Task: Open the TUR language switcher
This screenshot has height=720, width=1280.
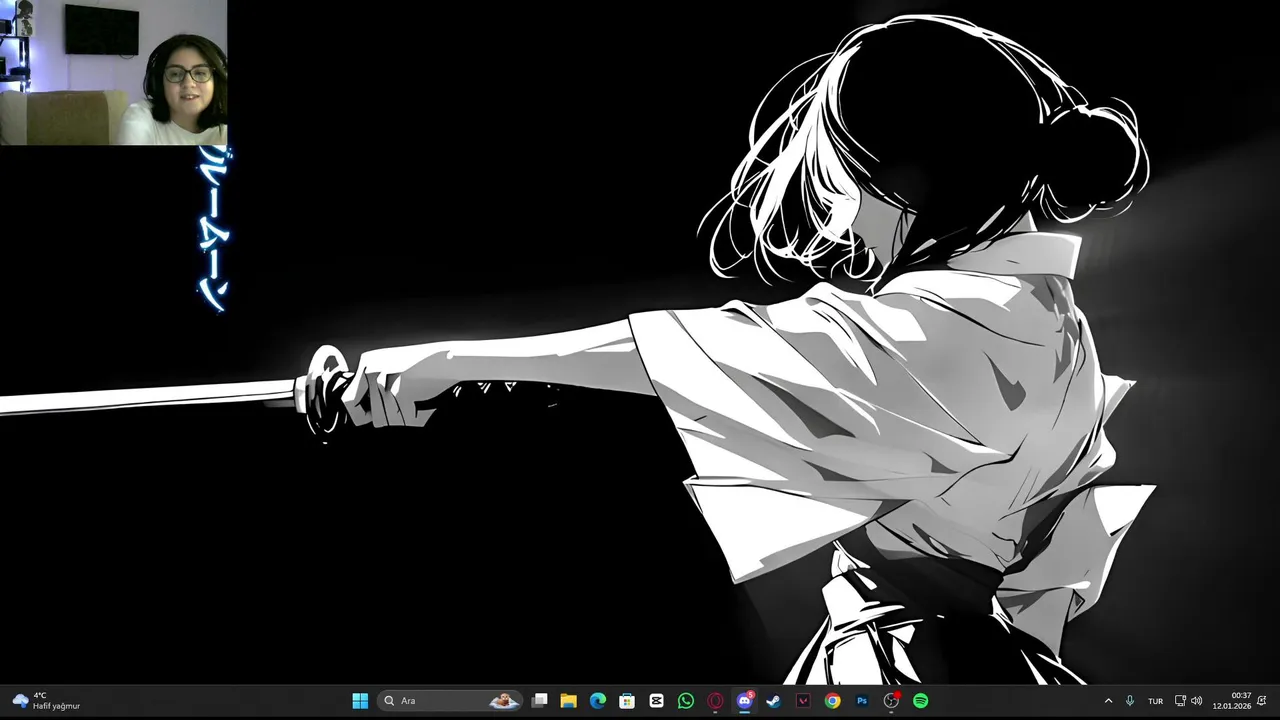Action: (1155, 701)
